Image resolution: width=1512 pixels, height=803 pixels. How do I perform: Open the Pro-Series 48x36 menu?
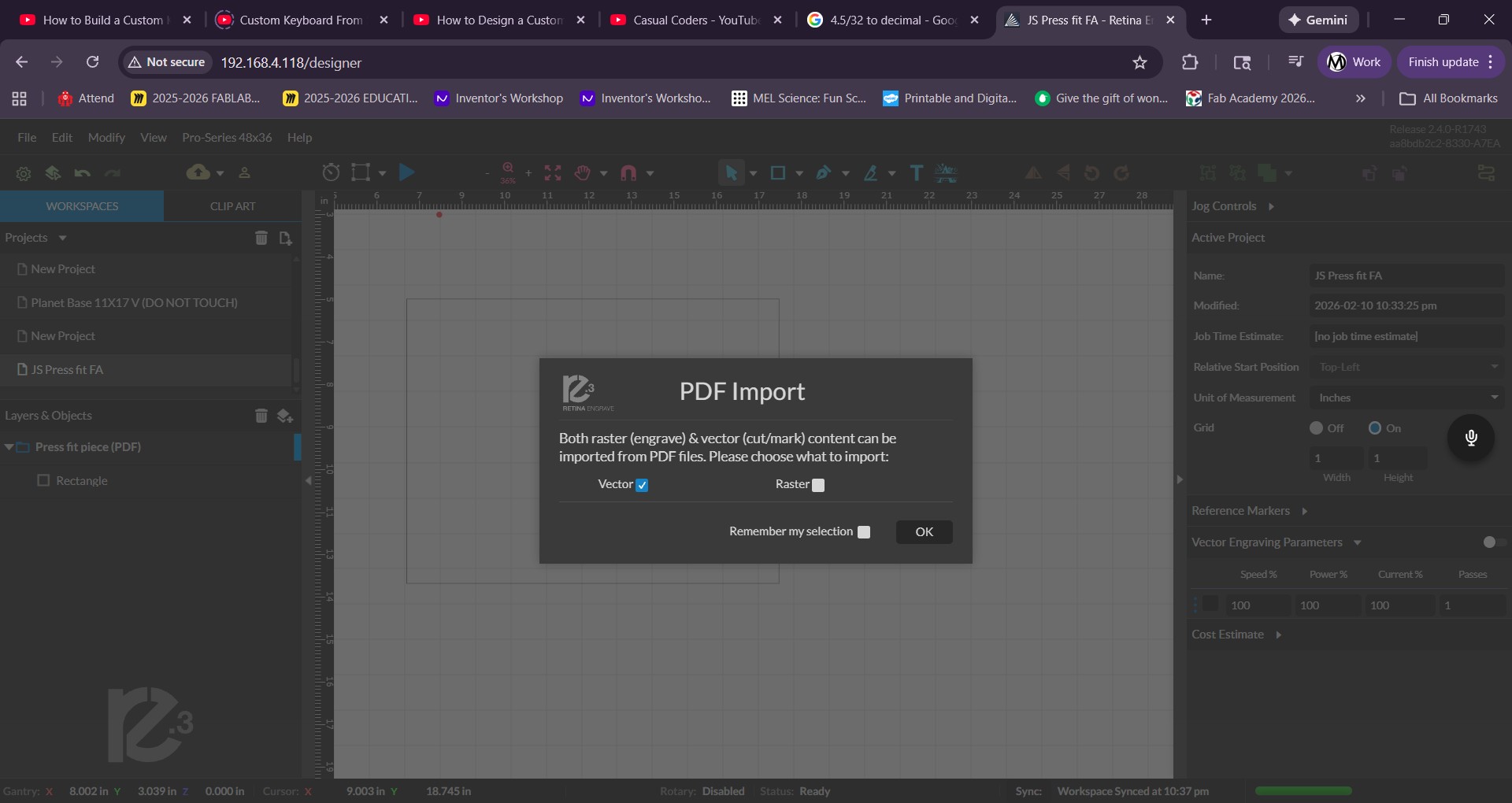227,137
